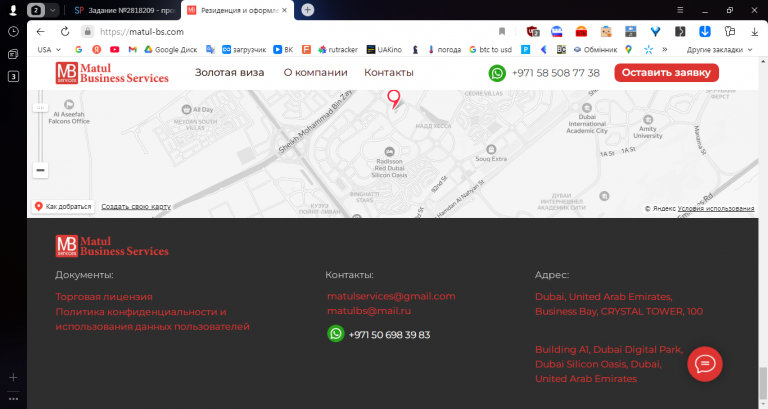Open the rutracker bookmark
Image resolution: width=768 pixels, height=409 pixels.
click(x=338, y=49)
